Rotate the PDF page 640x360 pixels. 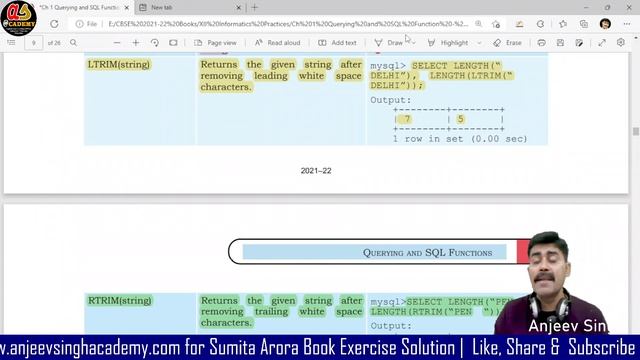[155, 42]
